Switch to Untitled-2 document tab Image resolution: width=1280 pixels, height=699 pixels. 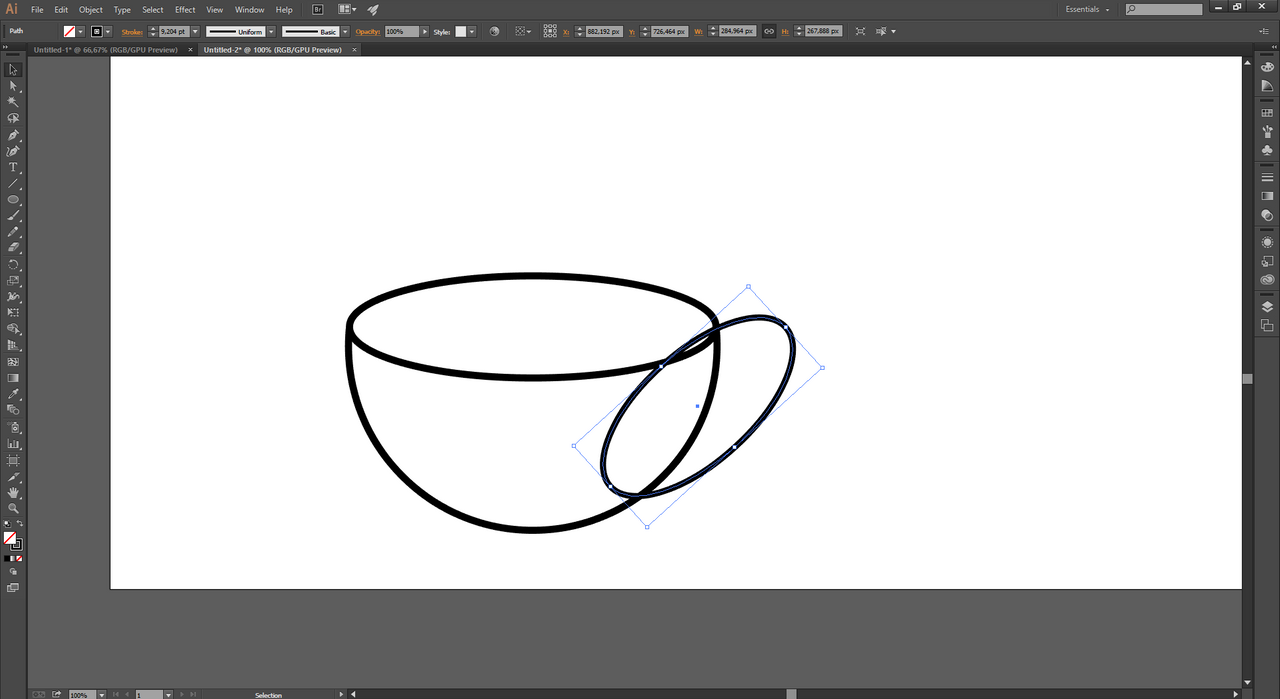[272, 49]
